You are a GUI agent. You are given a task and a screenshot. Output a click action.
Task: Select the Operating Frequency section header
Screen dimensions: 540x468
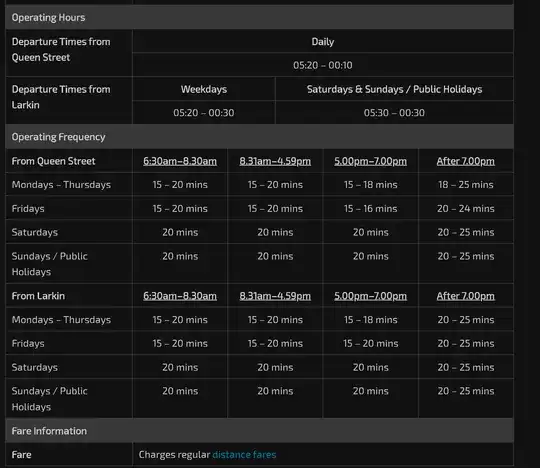click(x=260, y=137)
